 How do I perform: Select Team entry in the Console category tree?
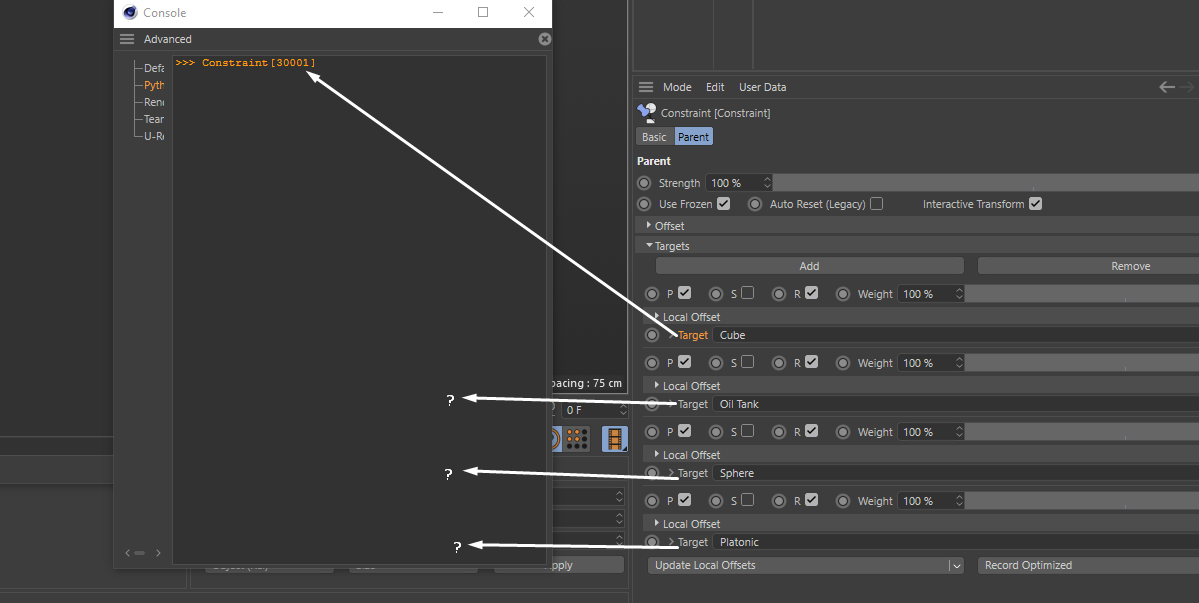click(x=154, y=118)
